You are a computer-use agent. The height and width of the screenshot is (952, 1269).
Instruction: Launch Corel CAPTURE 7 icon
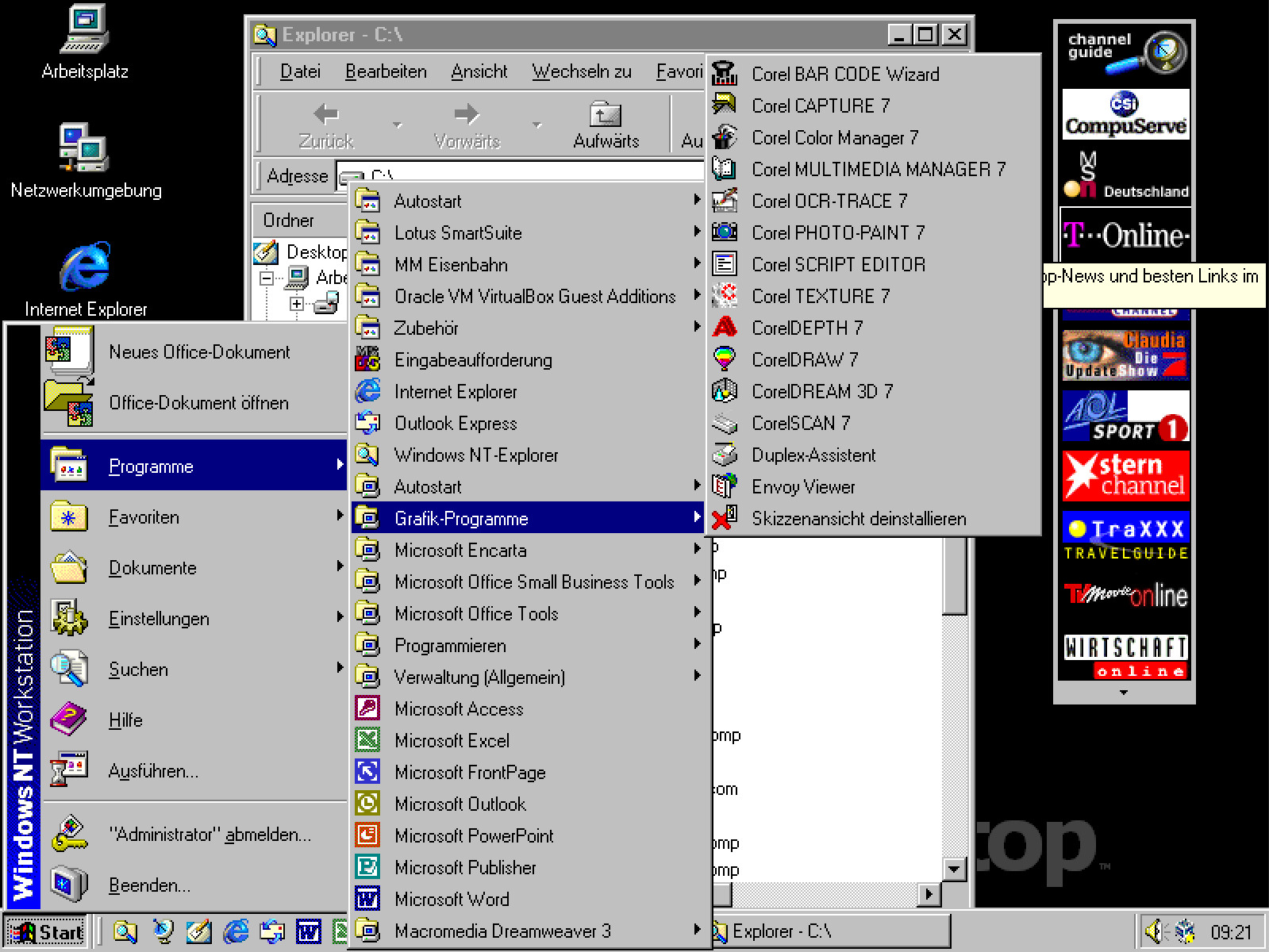(724, 106)
